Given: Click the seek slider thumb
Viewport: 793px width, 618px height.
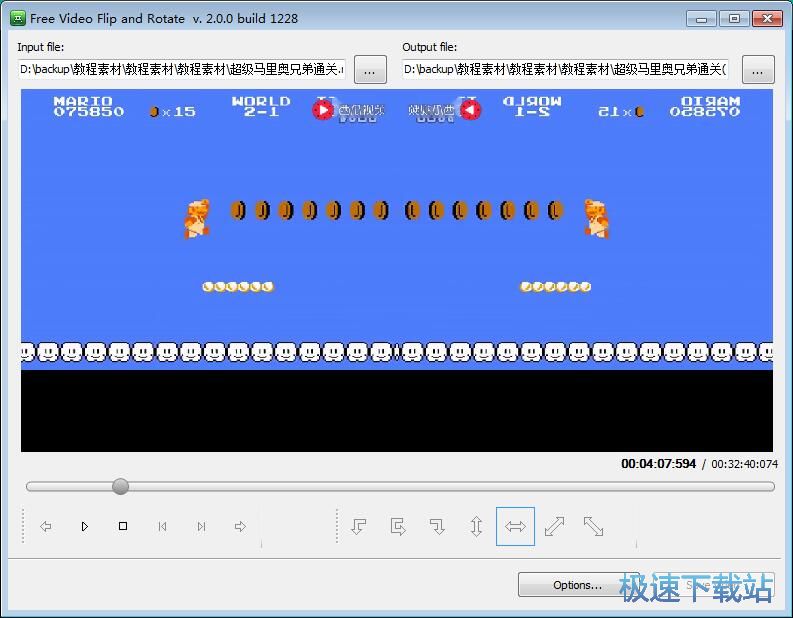Looking at the screenshot, I should [x=120, y=487].
